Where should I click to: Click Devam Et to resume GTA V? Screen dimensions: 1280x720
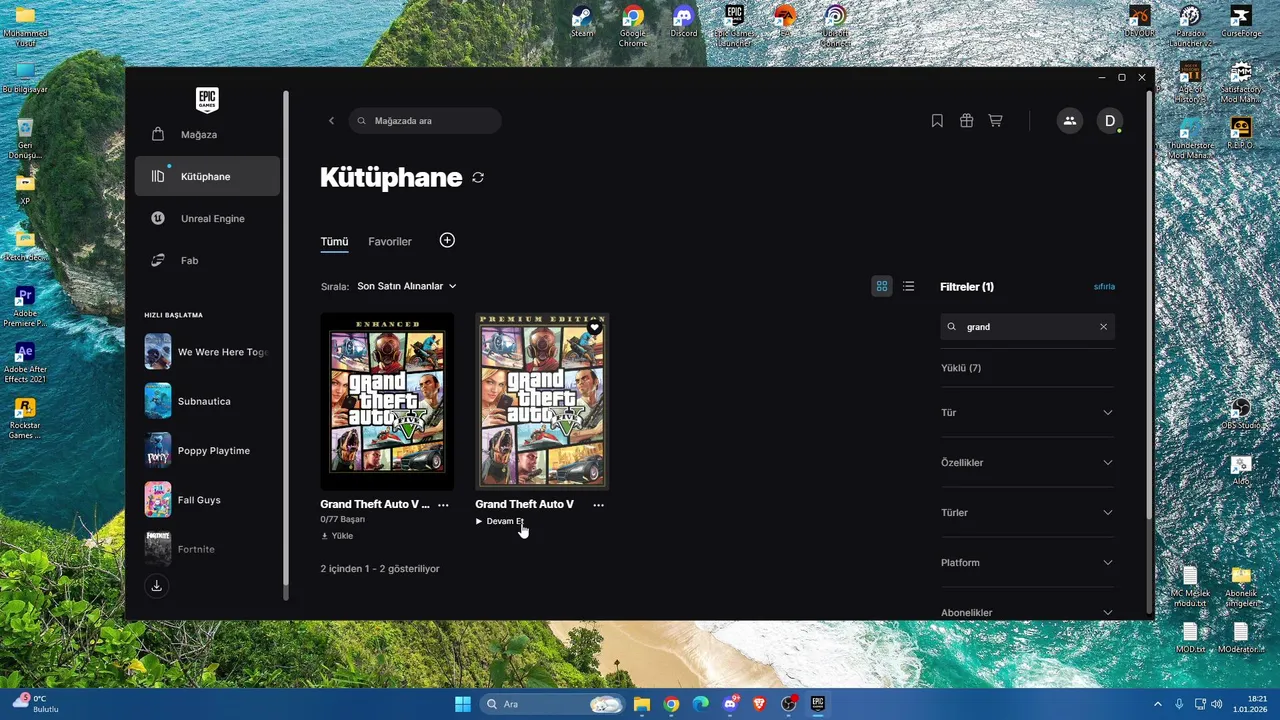500,521
